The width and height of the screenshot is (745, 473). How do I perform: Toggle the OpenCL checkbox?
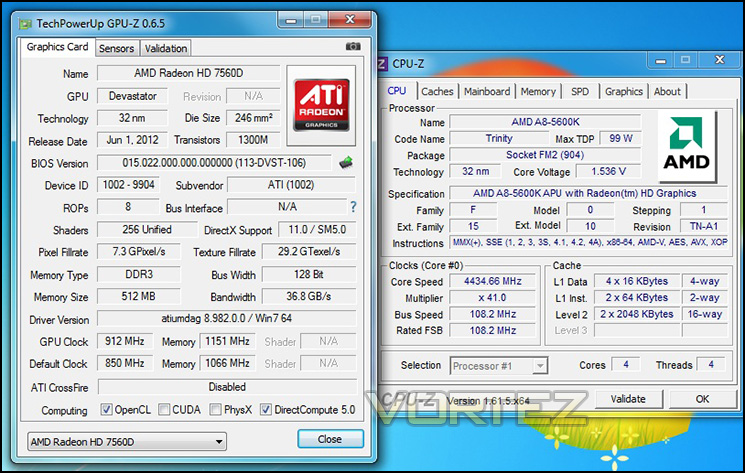point(106,409)
